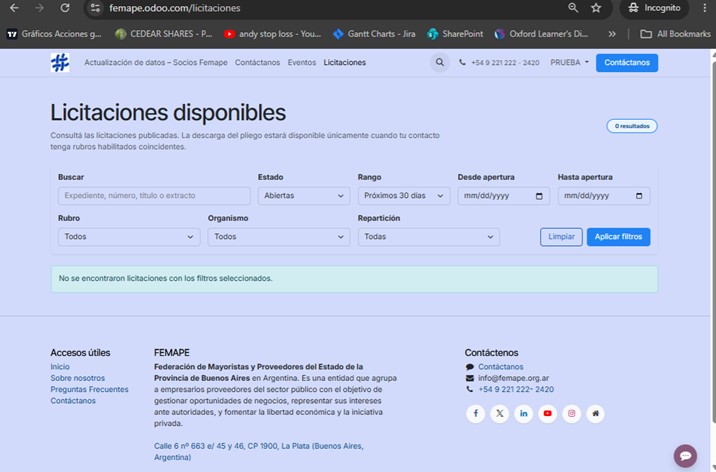Viewport: 716px width, 472px height.
Task: Click the Hasta apertura date field
Action: (604, 196)
